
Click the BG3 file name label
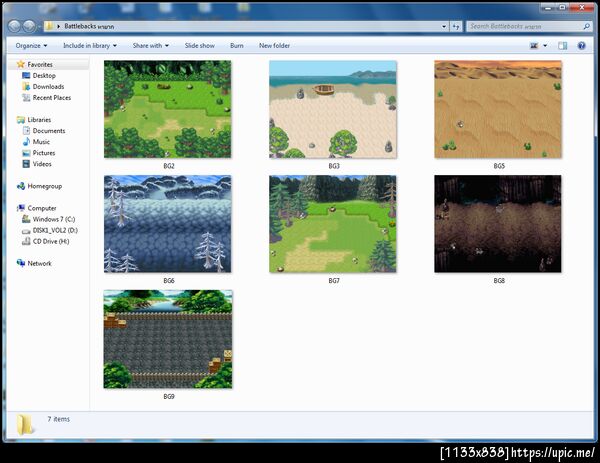coord(334,166)
